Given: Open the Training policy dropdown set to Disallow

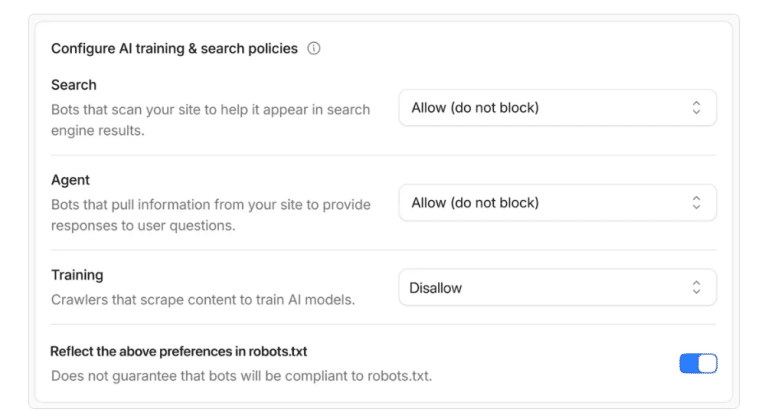Looking at the screenshot, I should 557,288.
